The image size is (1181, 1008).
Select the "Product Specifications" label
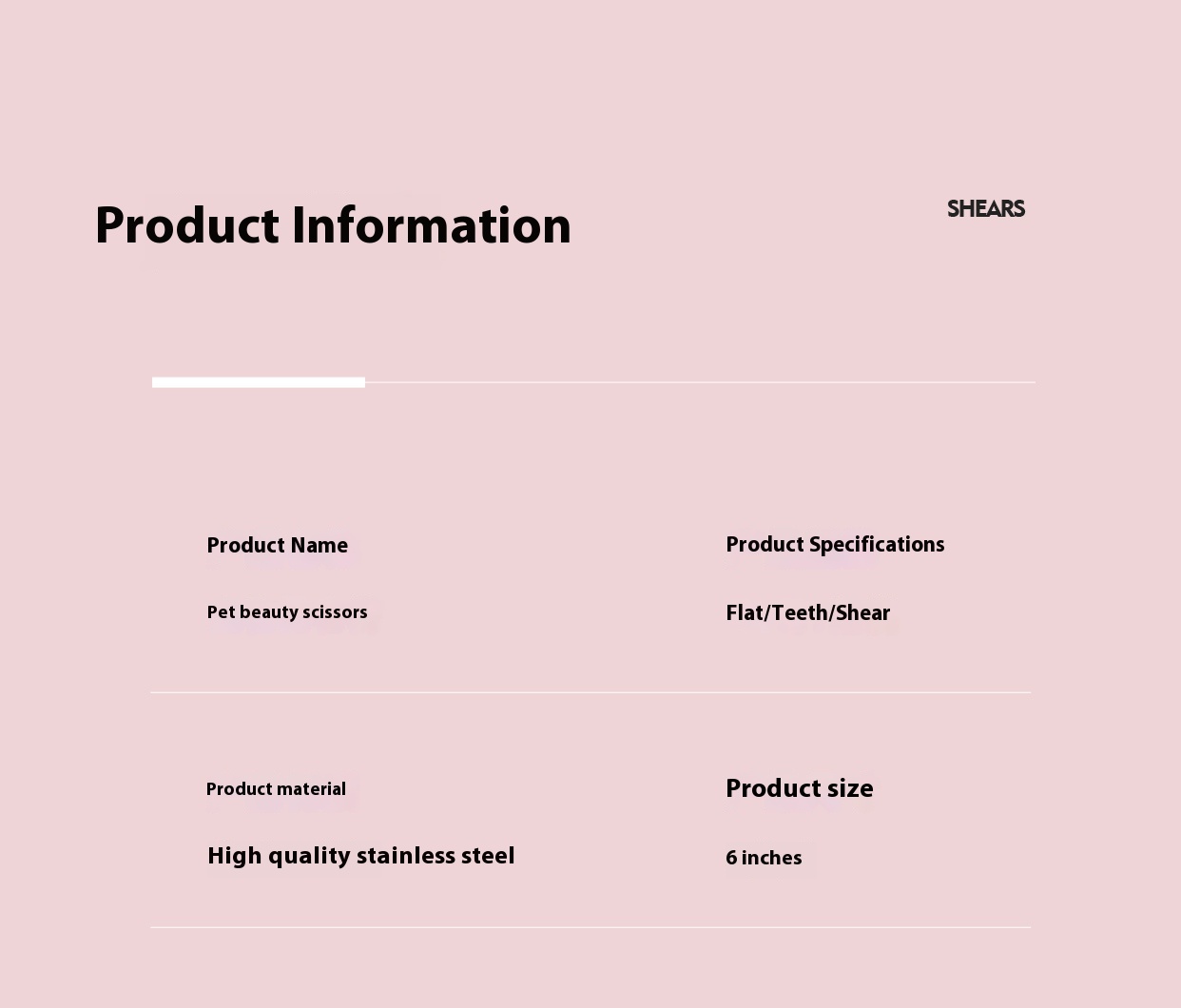(835, 545)
